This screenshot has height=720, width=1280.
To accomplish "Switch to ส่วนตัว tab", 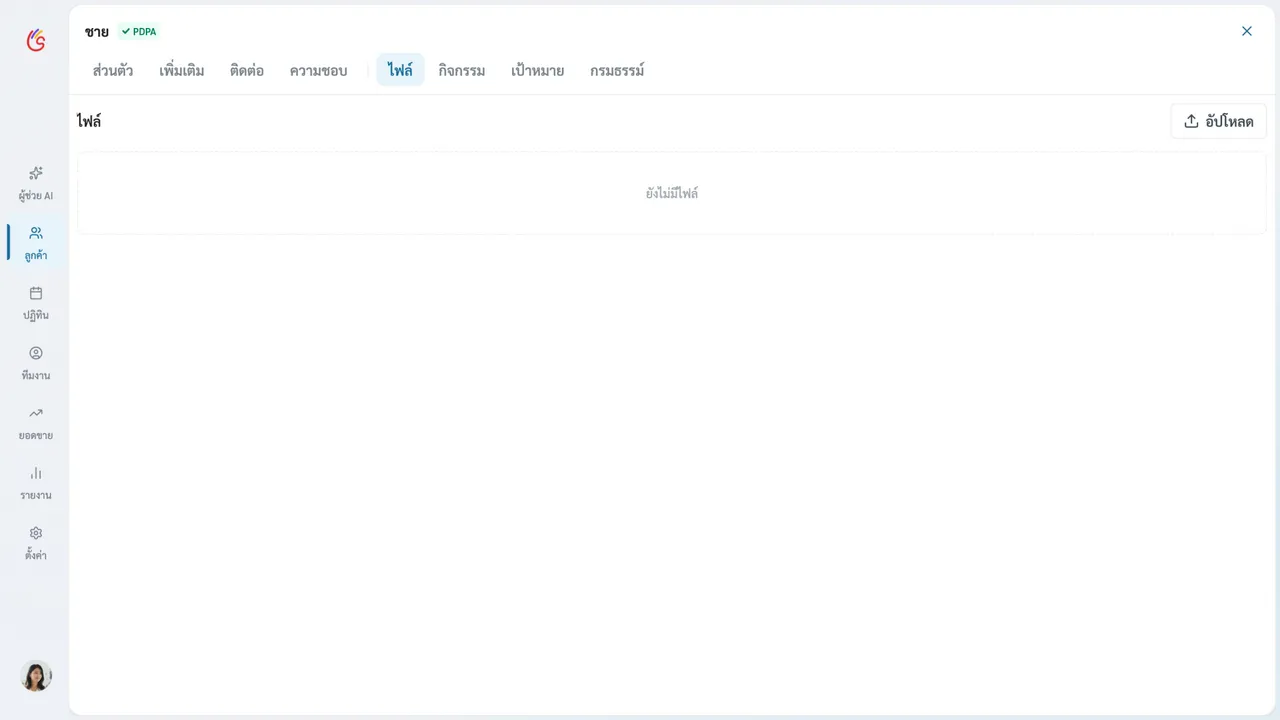I will pos(113,70).
